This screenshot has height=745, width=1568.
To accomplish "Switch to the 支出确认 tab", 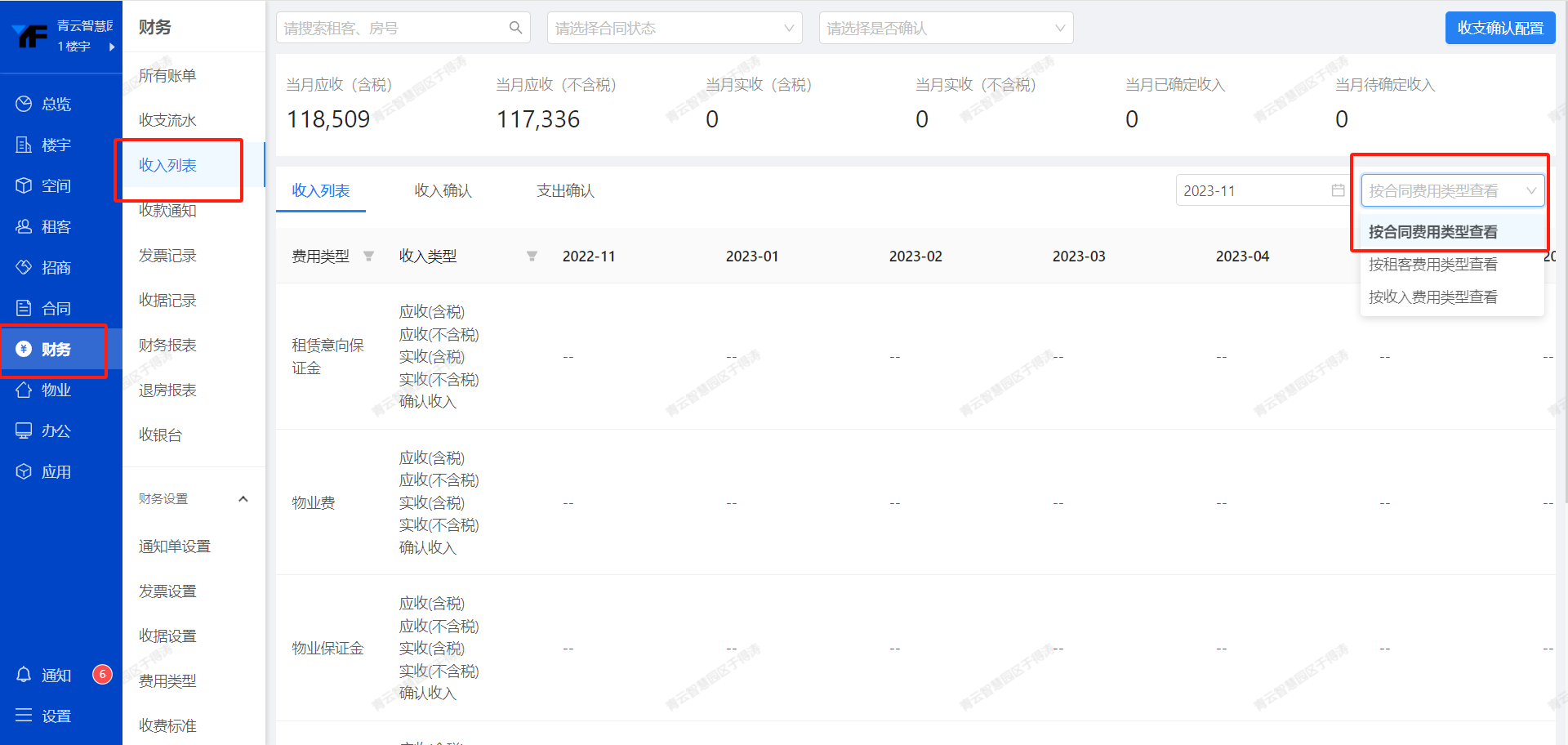I will (x=565, y=190).
